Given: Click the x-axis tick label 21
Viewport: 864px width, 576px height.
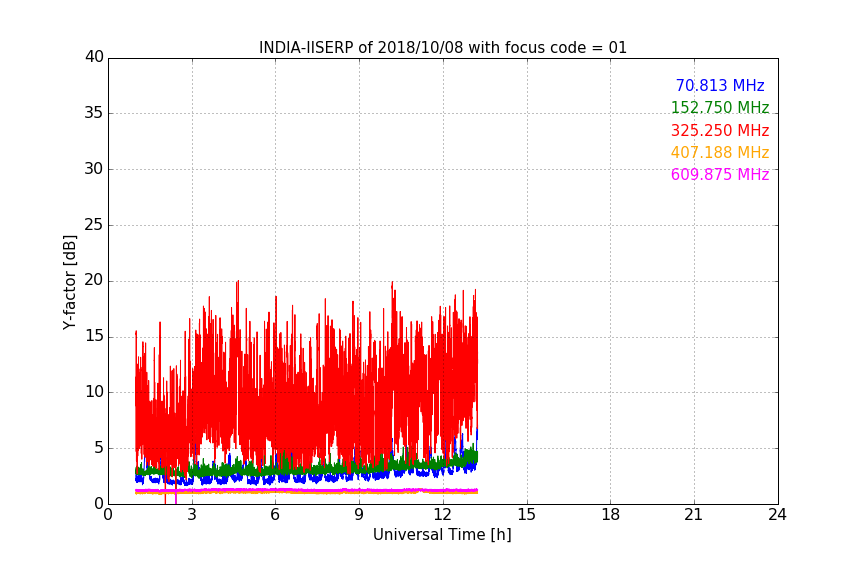Looking at the screenshot, I should [x=694, y=515].
